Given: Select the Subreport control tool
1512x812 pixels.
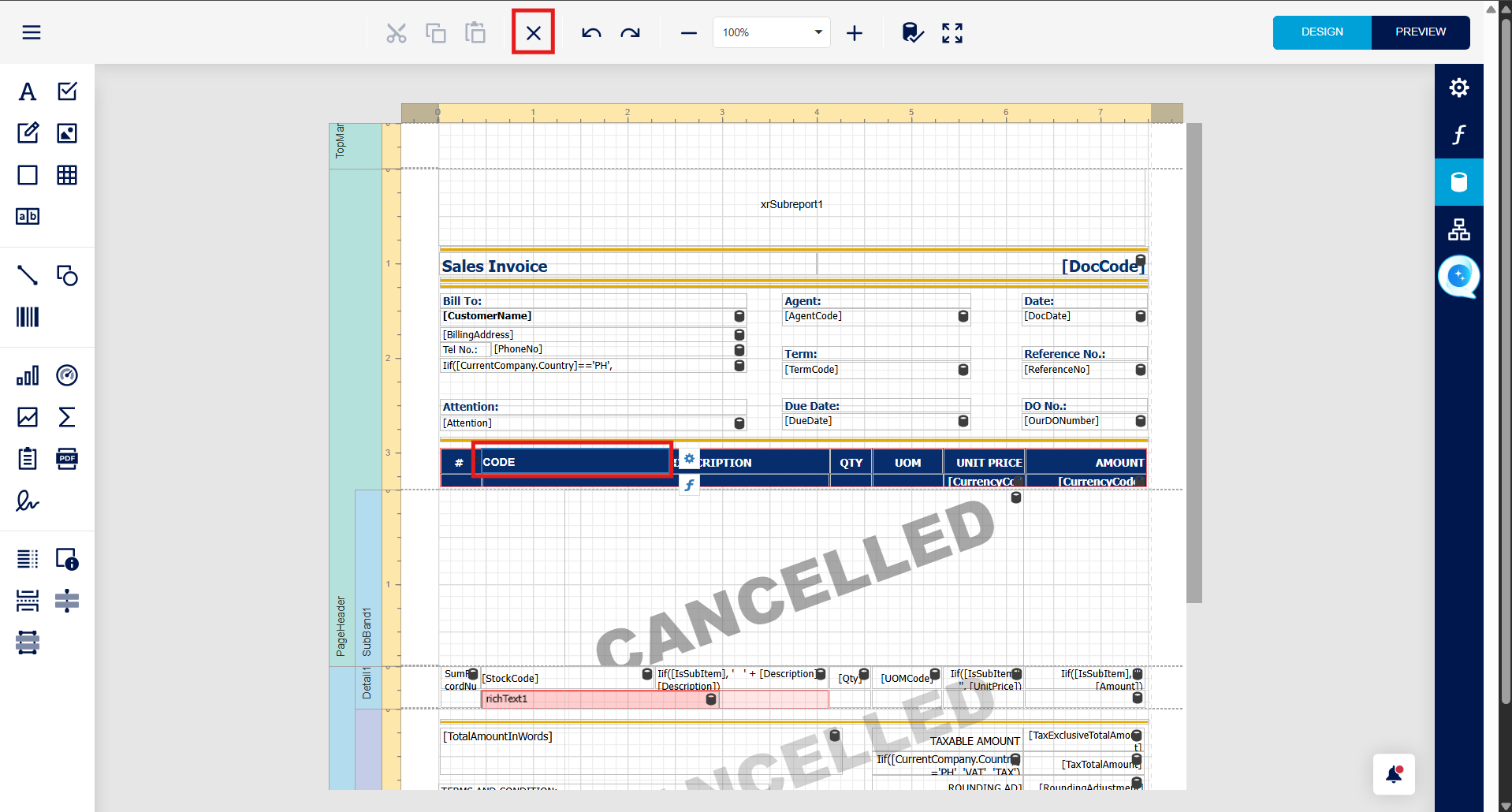Looking at the screenshot, I should (28, 459).
